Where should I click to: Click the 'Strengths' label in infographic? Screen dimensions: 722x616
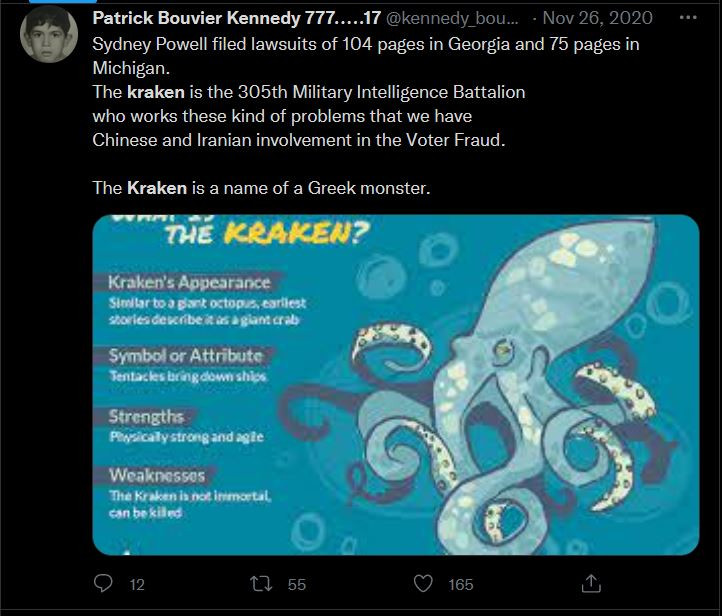(x=146, y=417)
